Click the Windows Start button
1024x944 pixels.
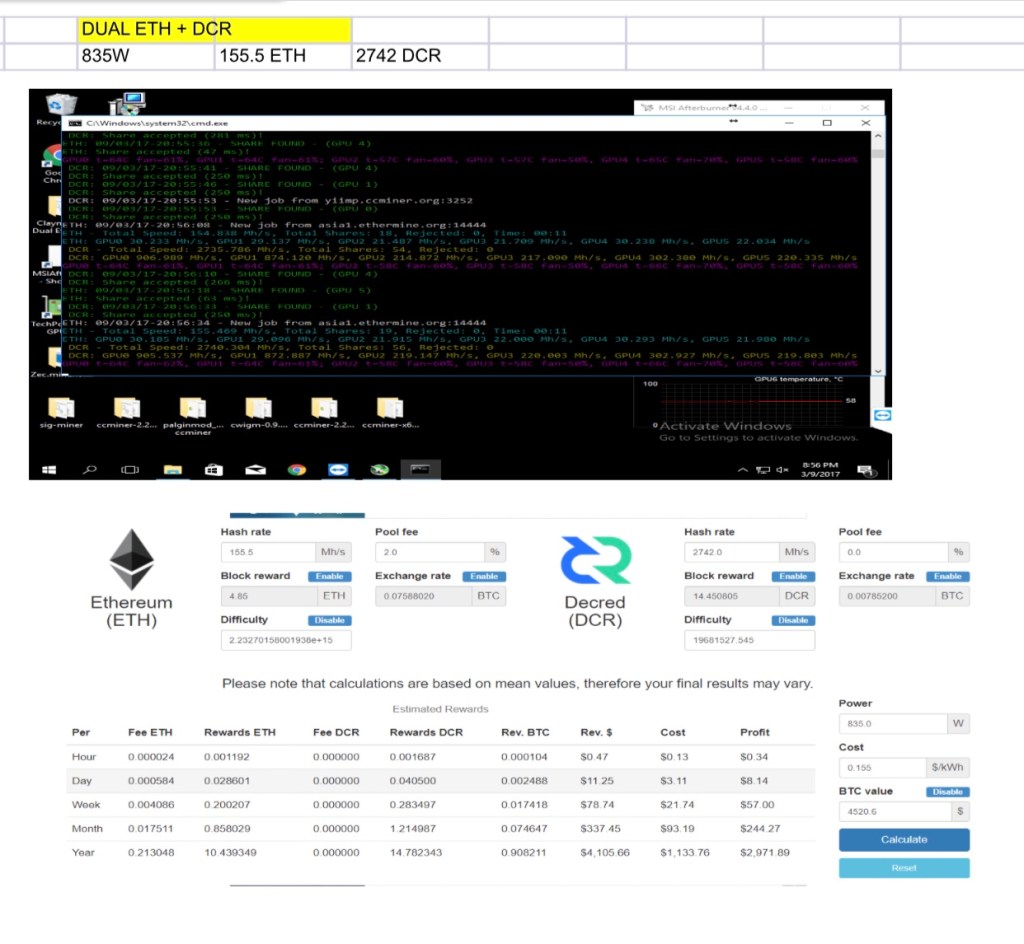tap(48, 469)
